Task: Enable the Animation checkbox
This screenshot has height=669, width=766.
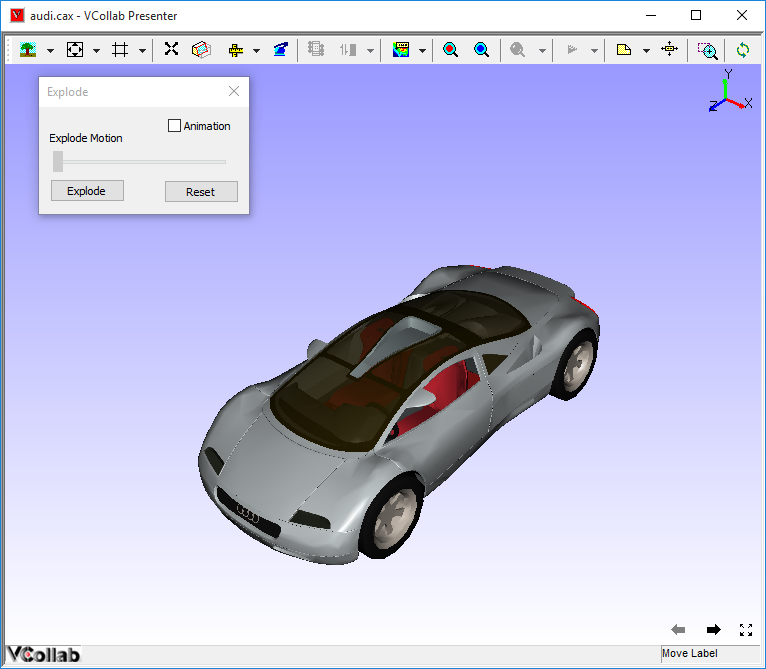Action: (x=174, y=126)
